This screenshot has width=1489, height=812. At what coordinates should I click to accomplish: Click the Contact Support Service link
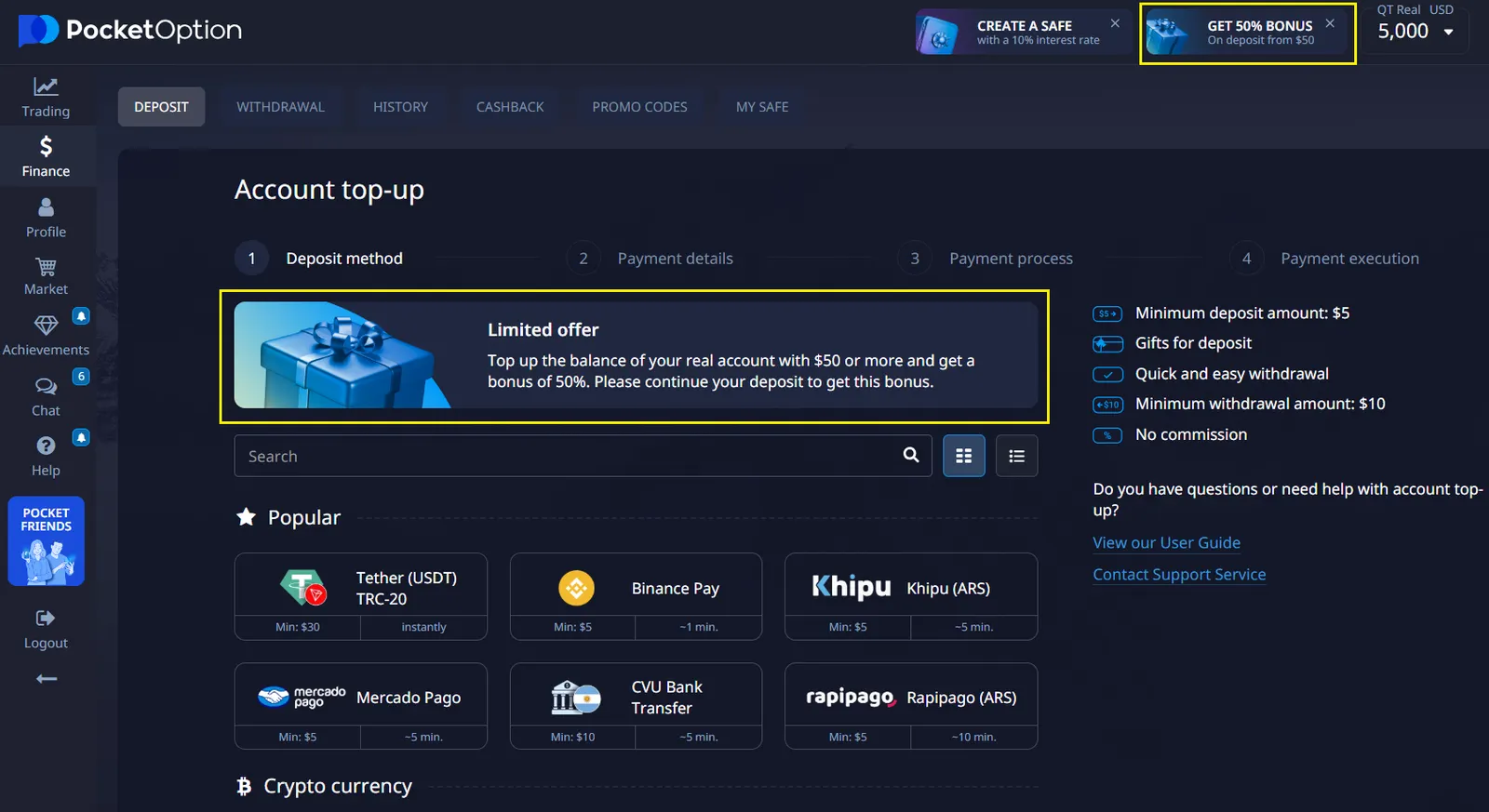1179,575
